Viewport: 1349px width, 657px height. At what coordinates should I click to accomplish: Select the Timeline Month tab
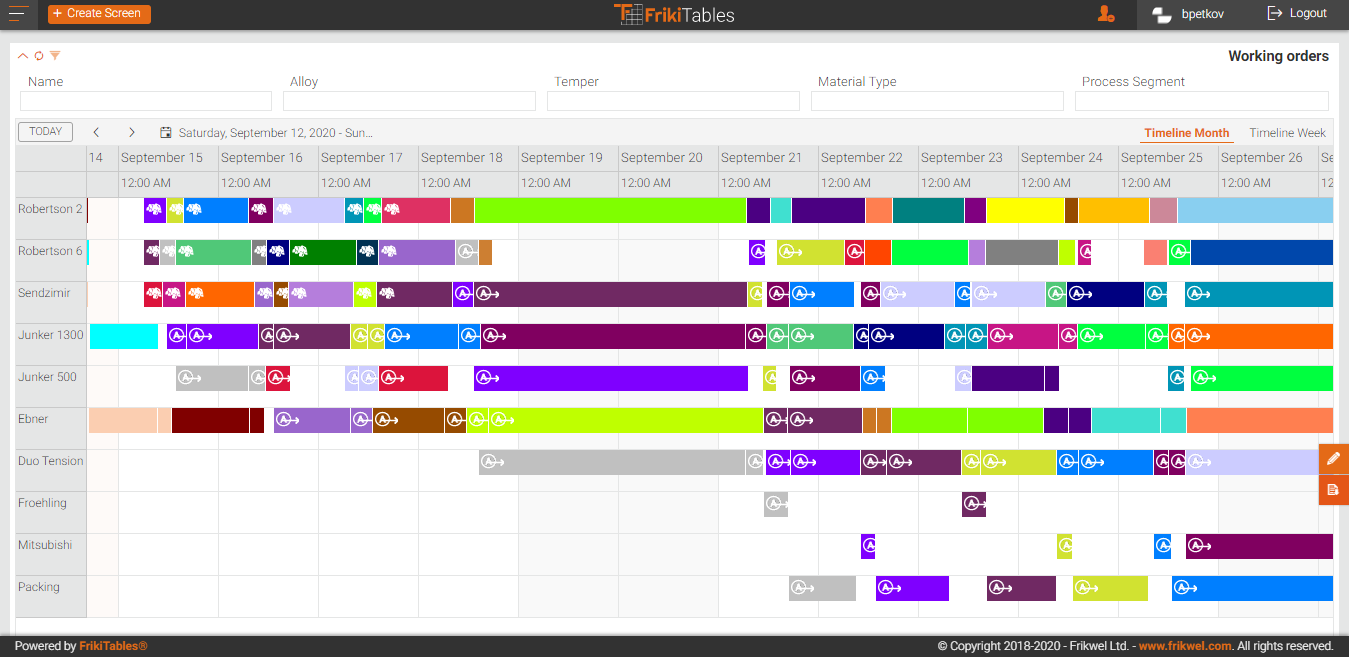pos(1186,133)
